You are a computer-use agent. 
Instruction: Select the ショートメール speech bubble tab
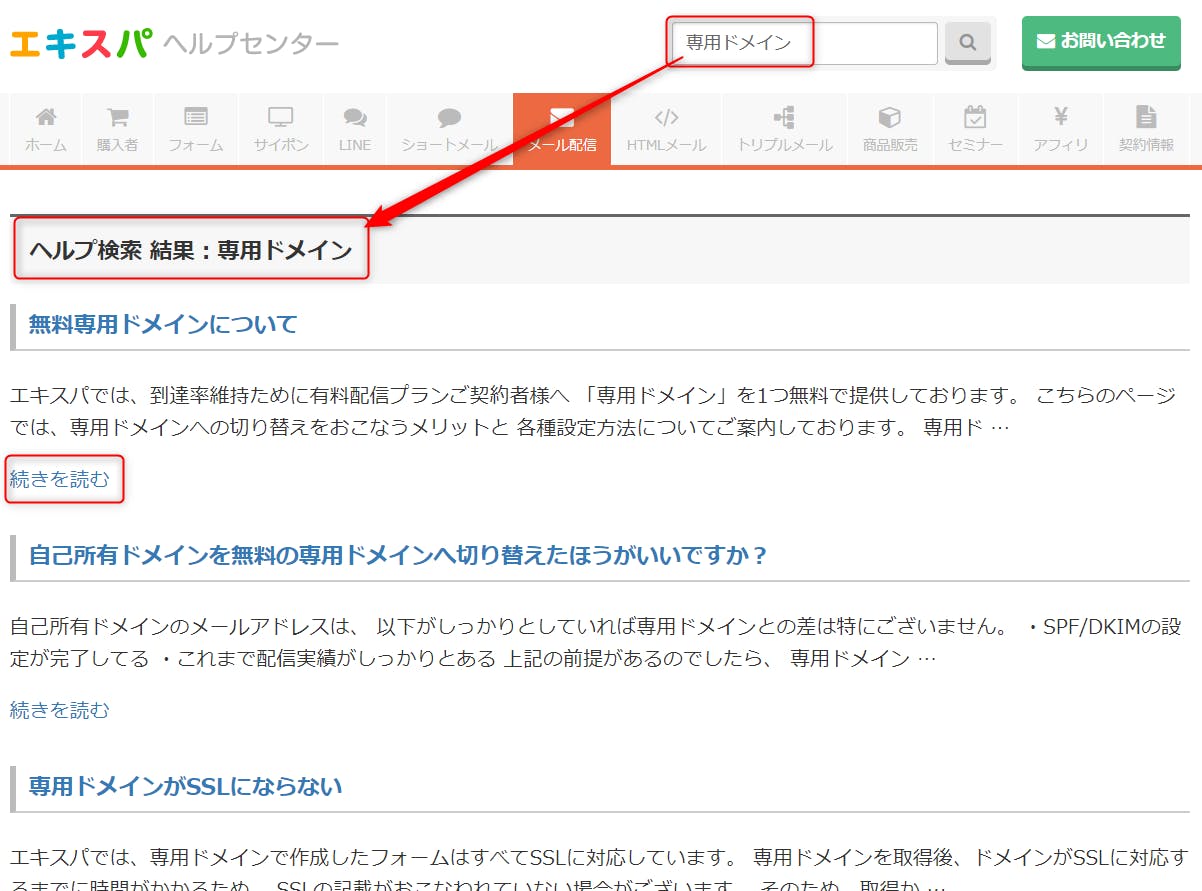point(449,129)
